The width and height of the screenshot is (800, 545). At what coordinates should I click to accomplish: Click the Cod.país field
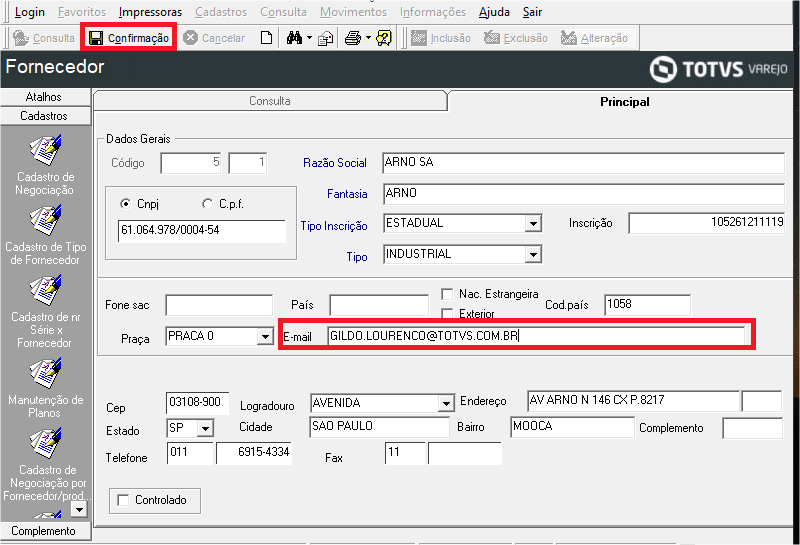pyautogui.click(x=647, y=305)
